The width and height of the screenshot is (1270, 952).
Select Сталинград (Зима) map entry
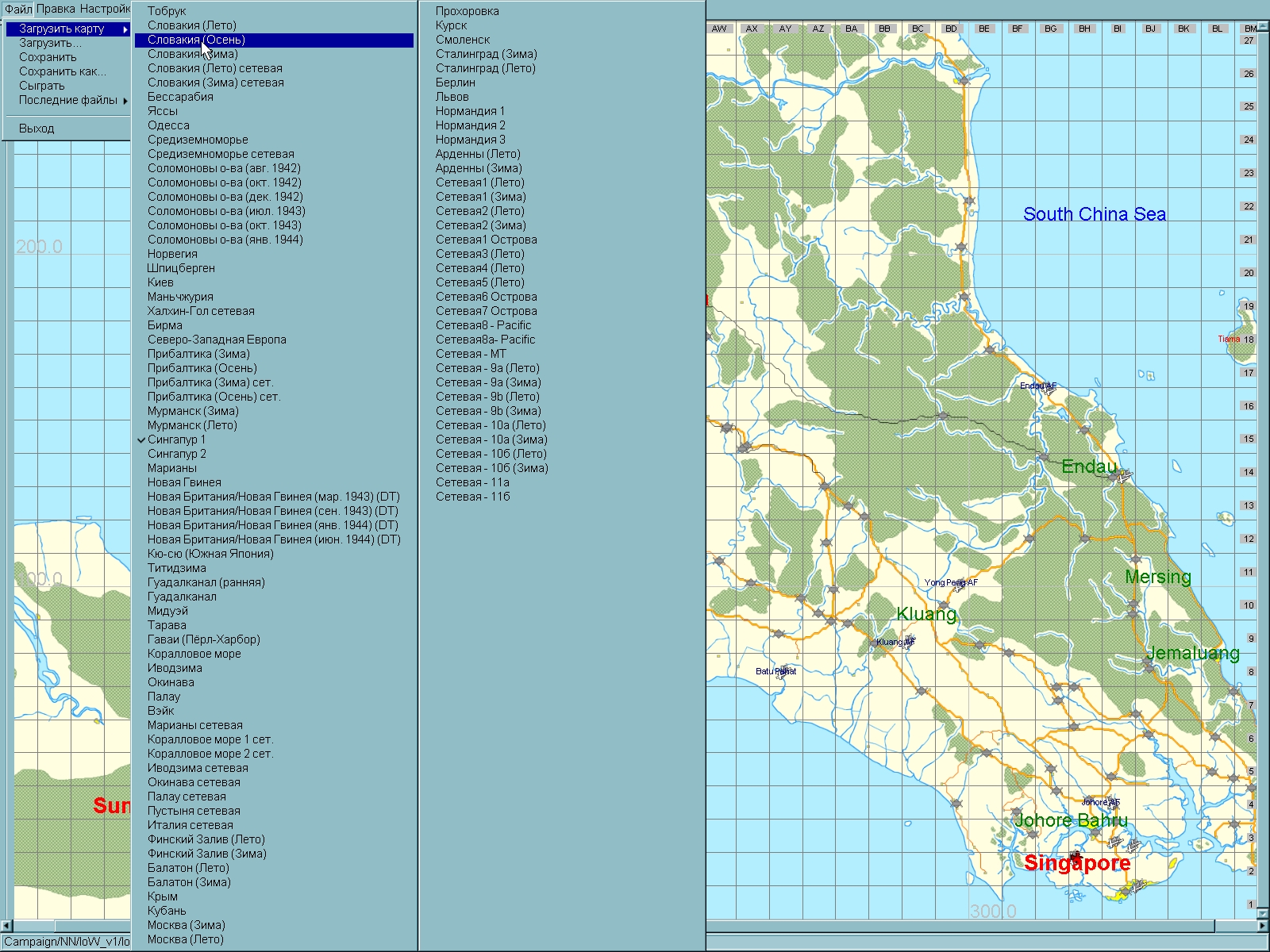coord(486,54)
